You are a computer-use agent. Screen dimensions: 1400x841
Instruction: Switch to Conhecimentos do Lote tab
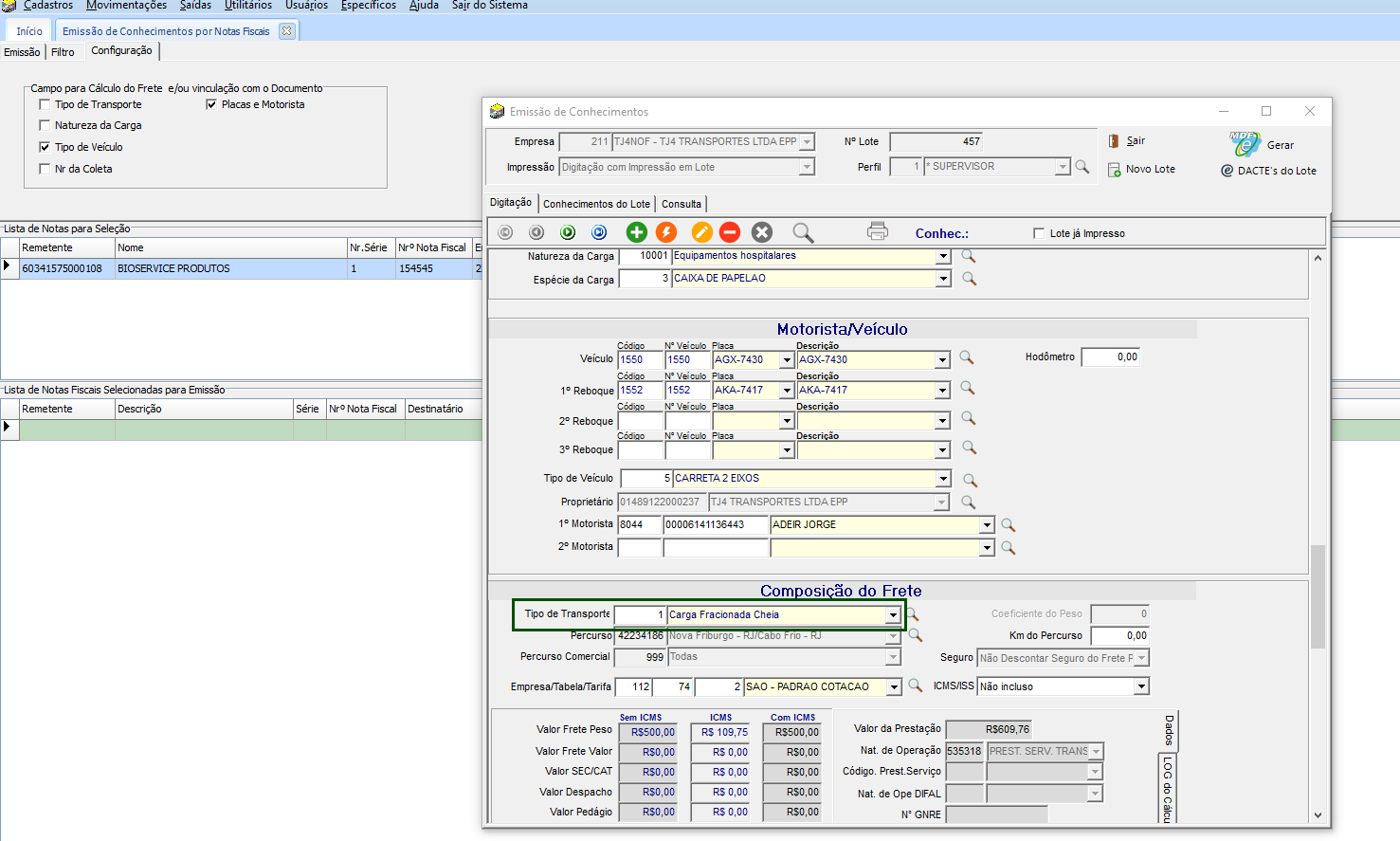(x=596, y=204)
